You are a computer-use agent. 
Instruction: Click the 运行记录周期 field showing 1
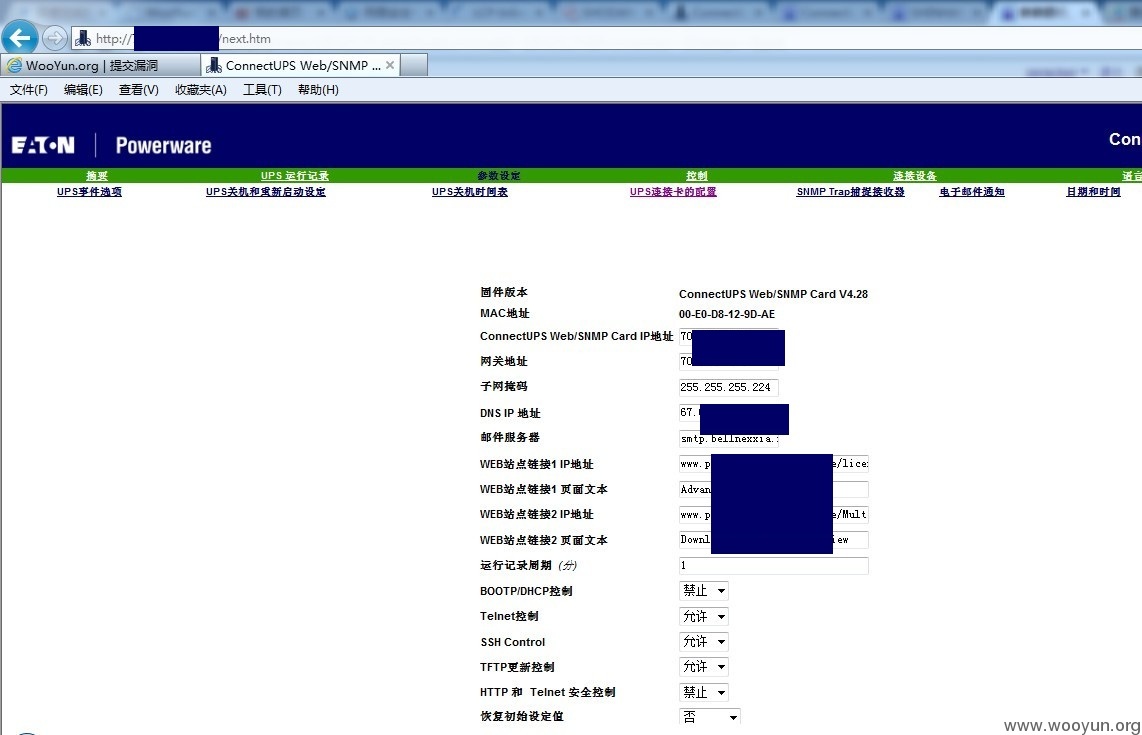click(773, 565)
